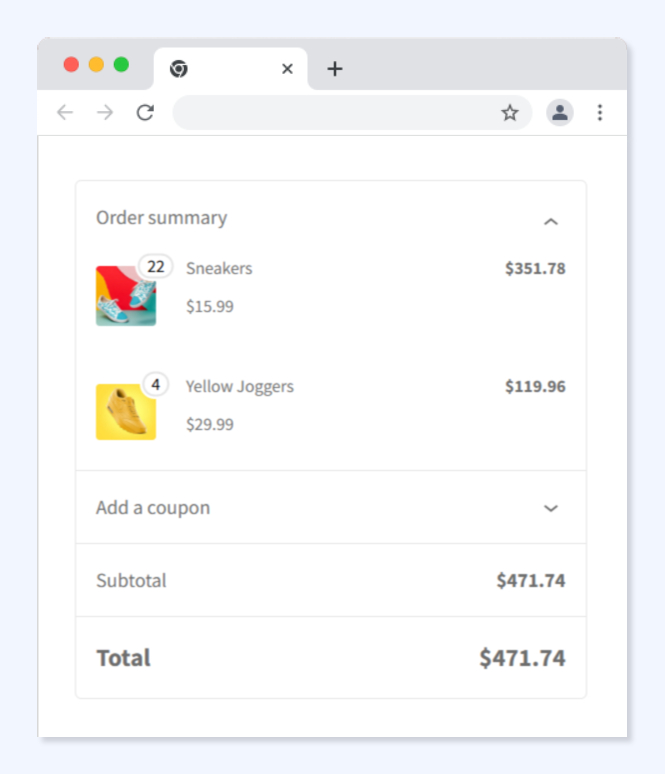Open the browser three-dot menu
665x774 pixels.
(x=600, y=113)
